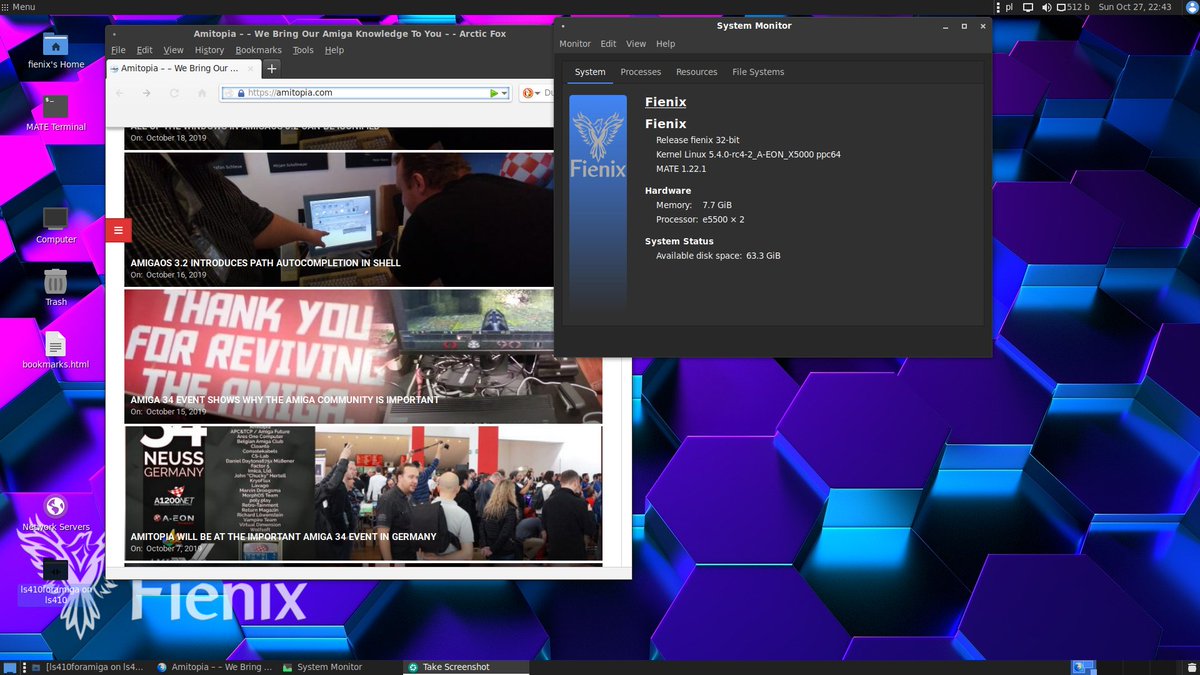Viewport: 1200px width, 675px height.
Task: Click the padlock icon in the address bar
Action: [x=240, y=93]
